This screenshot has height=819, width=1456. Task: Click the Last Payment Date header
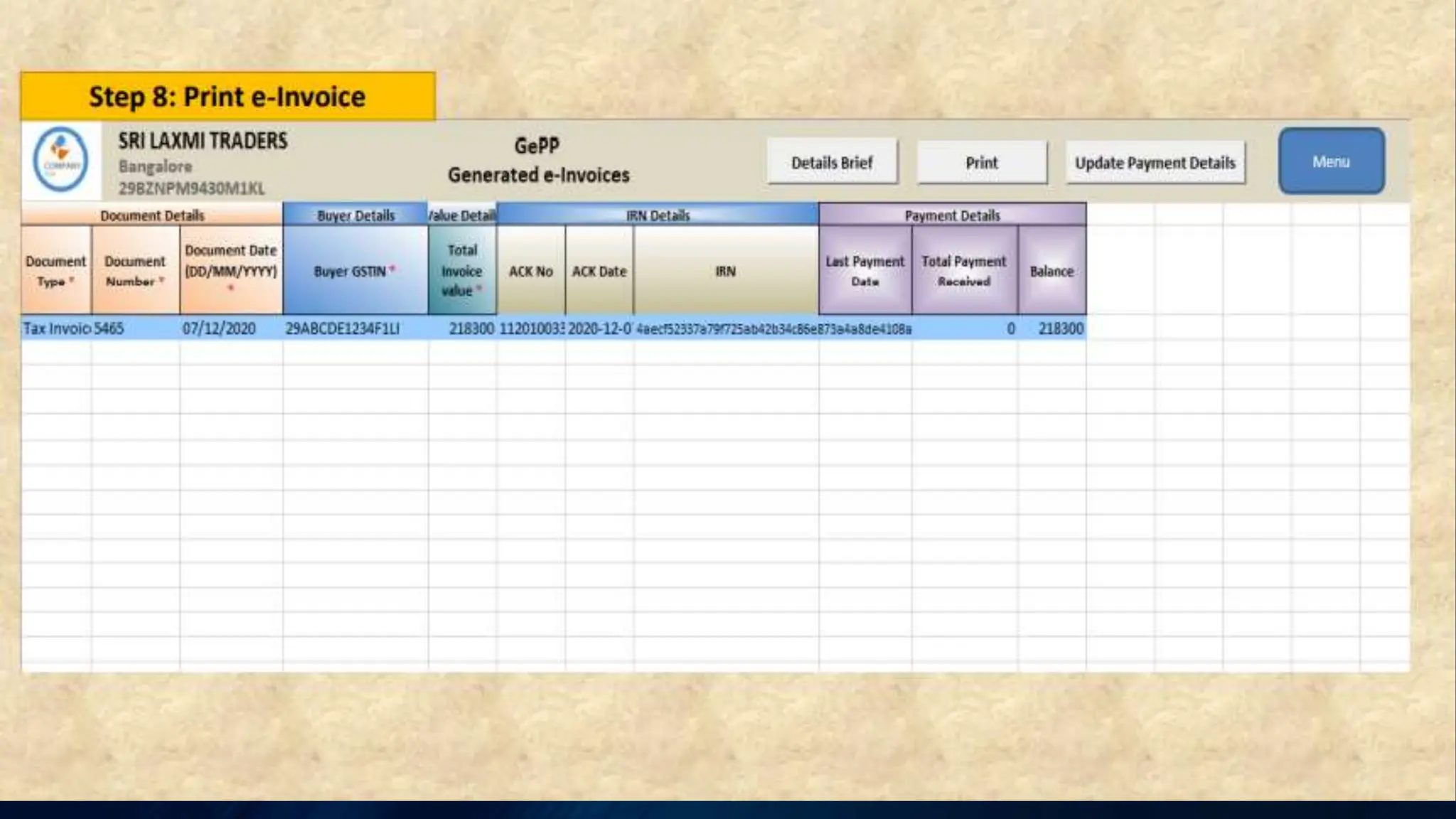click(864, 271)
